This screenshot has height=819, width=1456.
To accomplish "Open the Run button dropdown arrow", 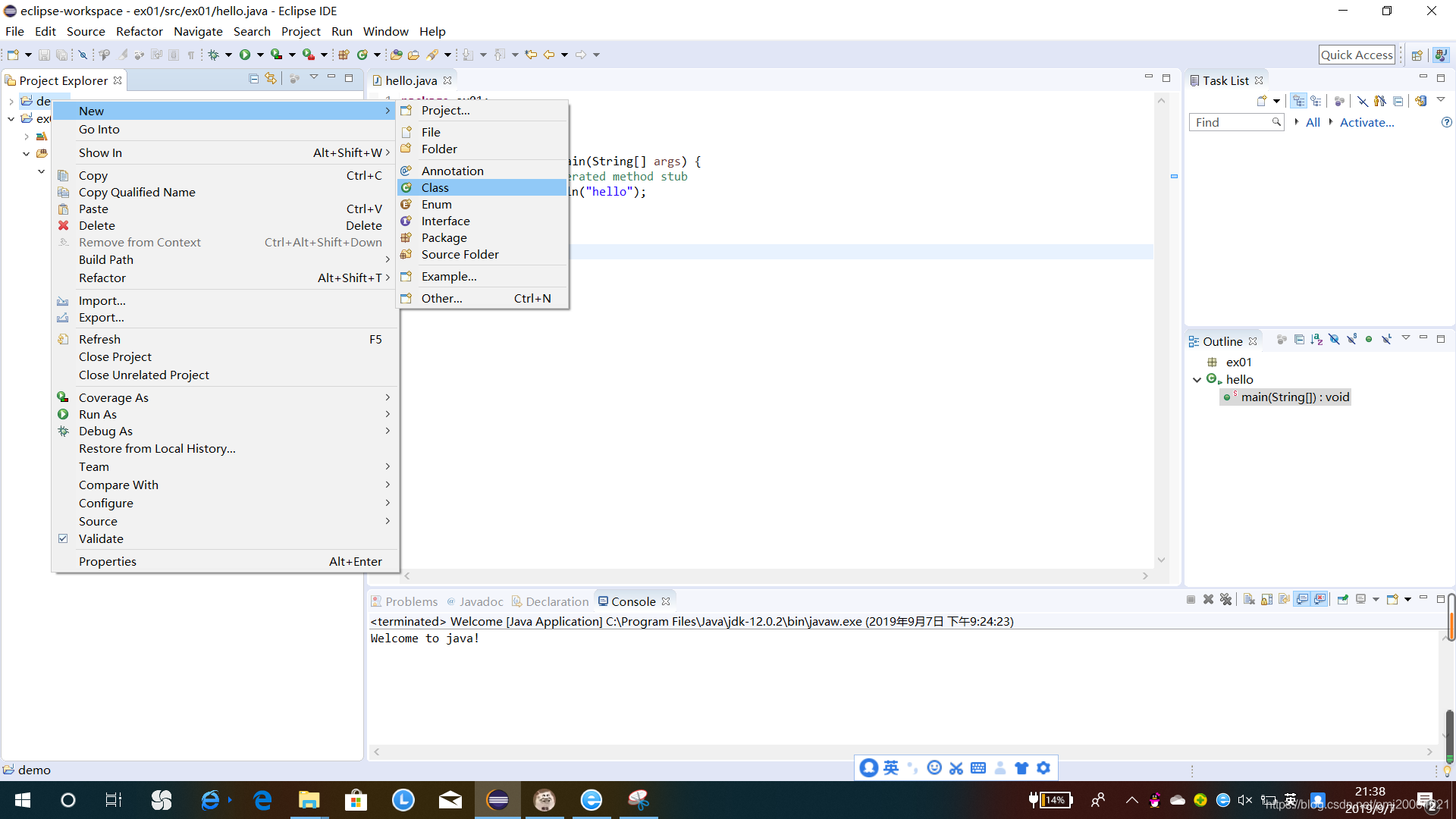I will [260, 55].
